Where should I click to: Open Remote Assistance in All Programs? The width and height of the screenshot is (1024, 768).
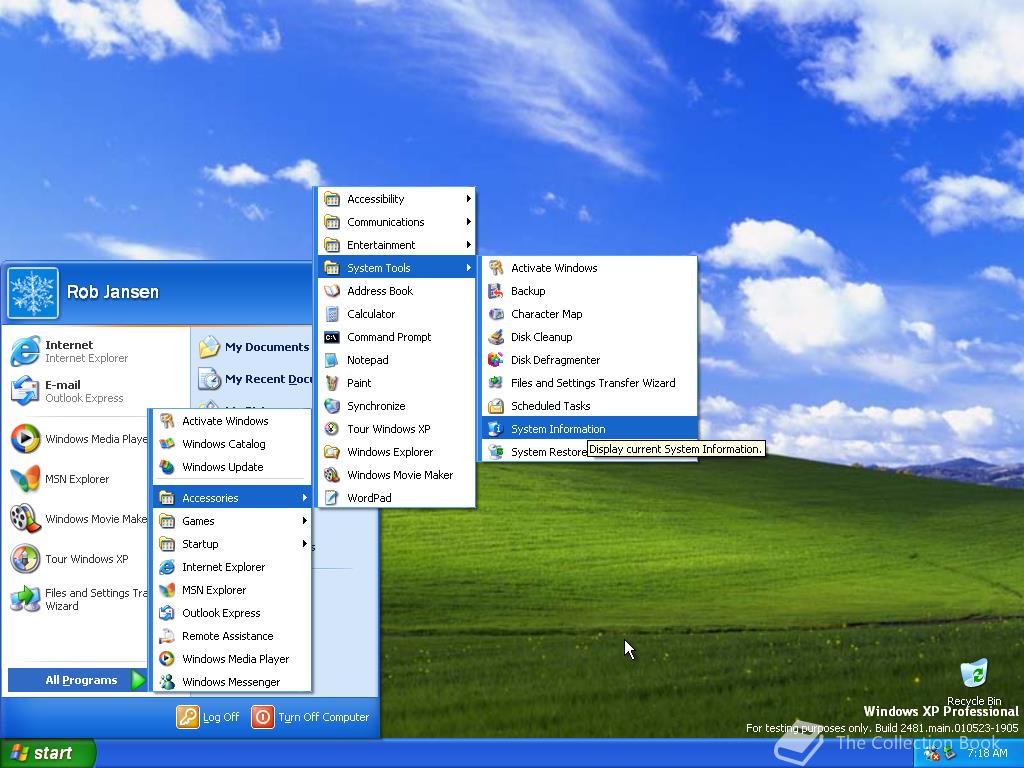(x=232, y=636)
